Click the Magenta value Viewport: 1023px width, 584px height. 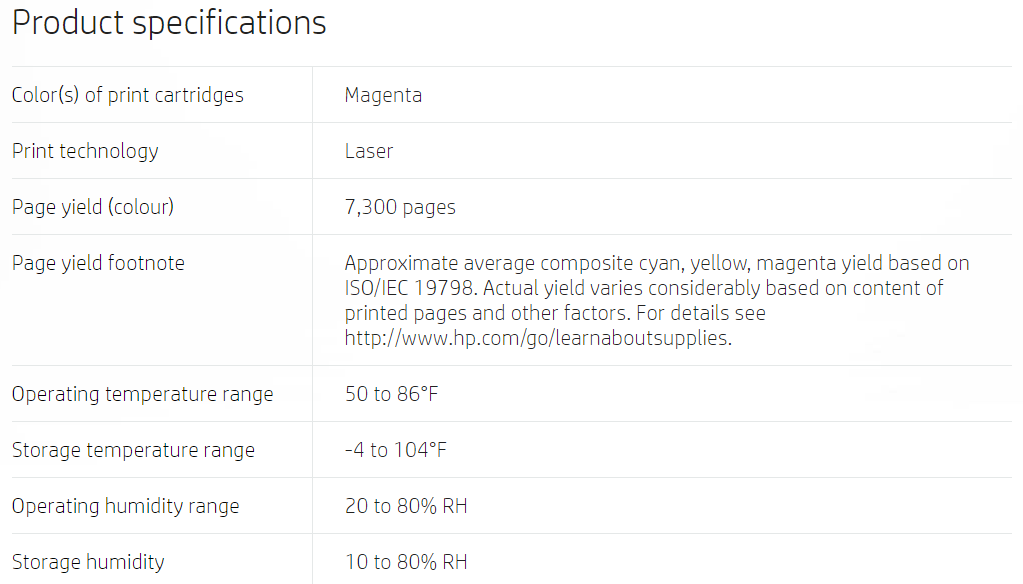383,95
